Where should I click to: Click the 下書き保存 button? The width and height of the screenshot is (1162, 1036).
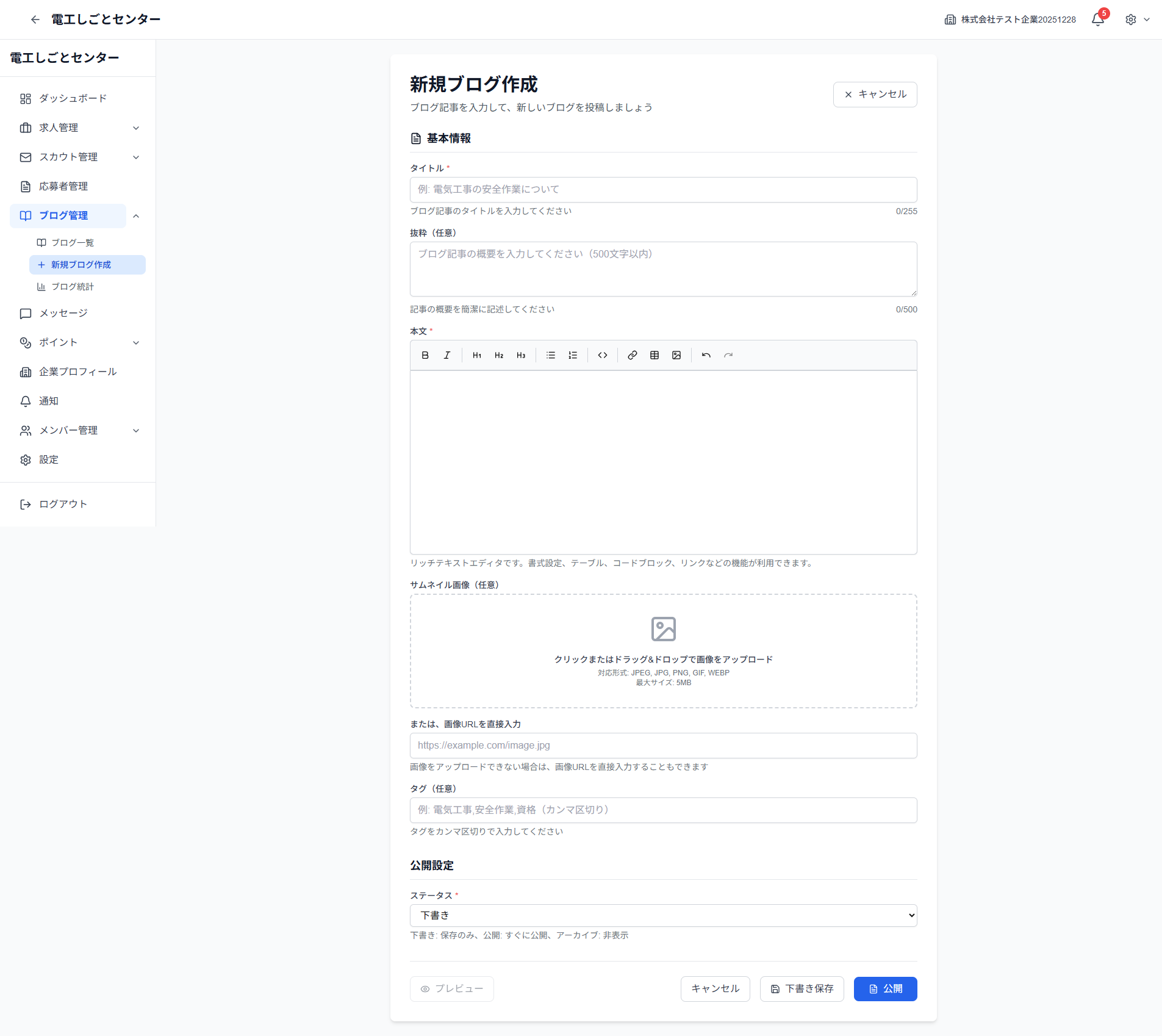pyautogui.click(x=802, y=988)
